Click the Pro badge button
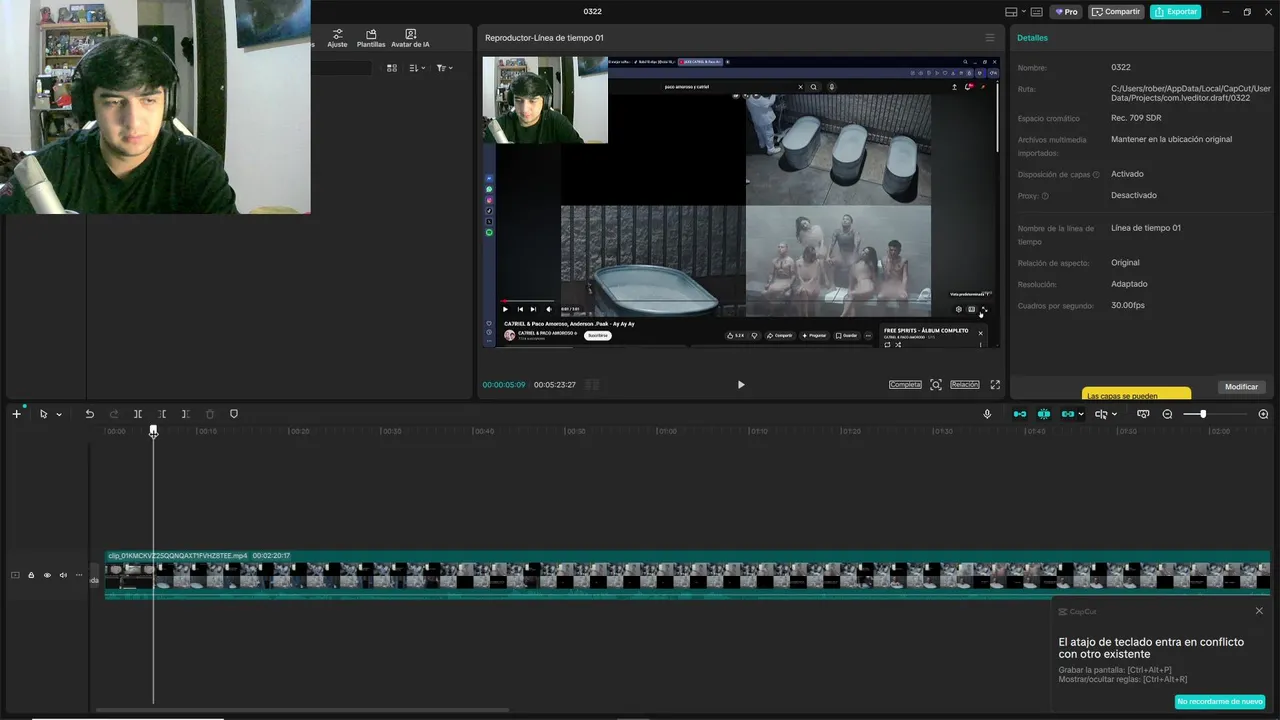 [x=1066, y=12]
